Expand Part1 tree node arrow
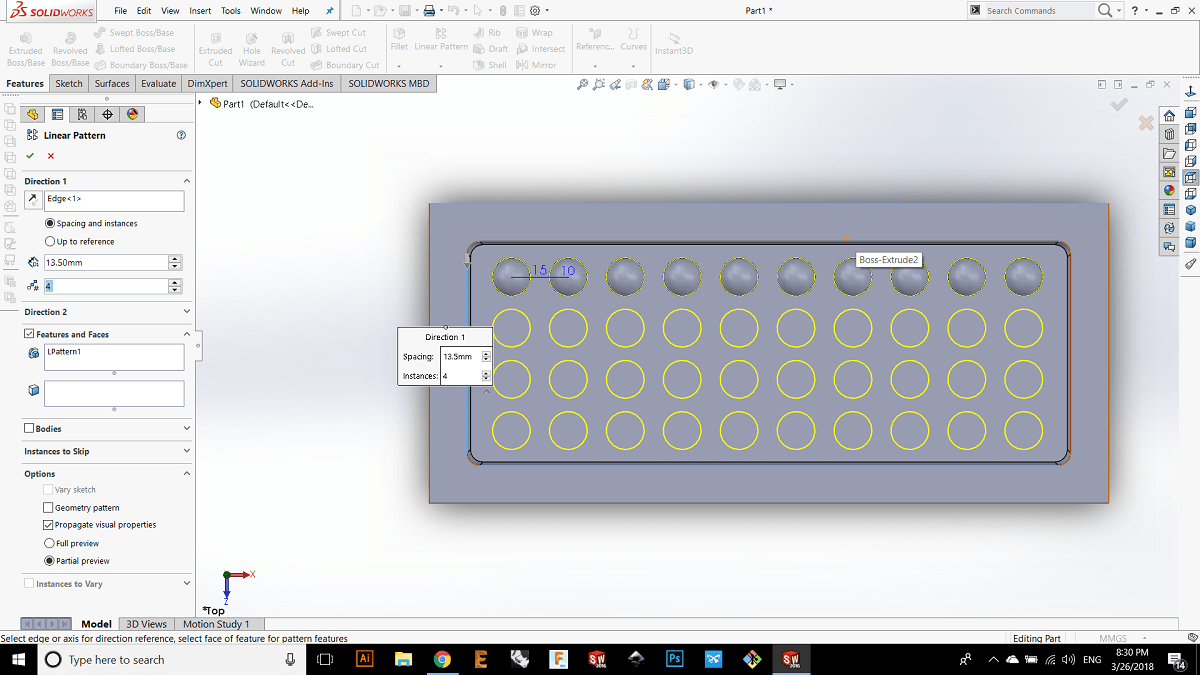This screenshot has width=1200, height=675. (x=201, y=103)
